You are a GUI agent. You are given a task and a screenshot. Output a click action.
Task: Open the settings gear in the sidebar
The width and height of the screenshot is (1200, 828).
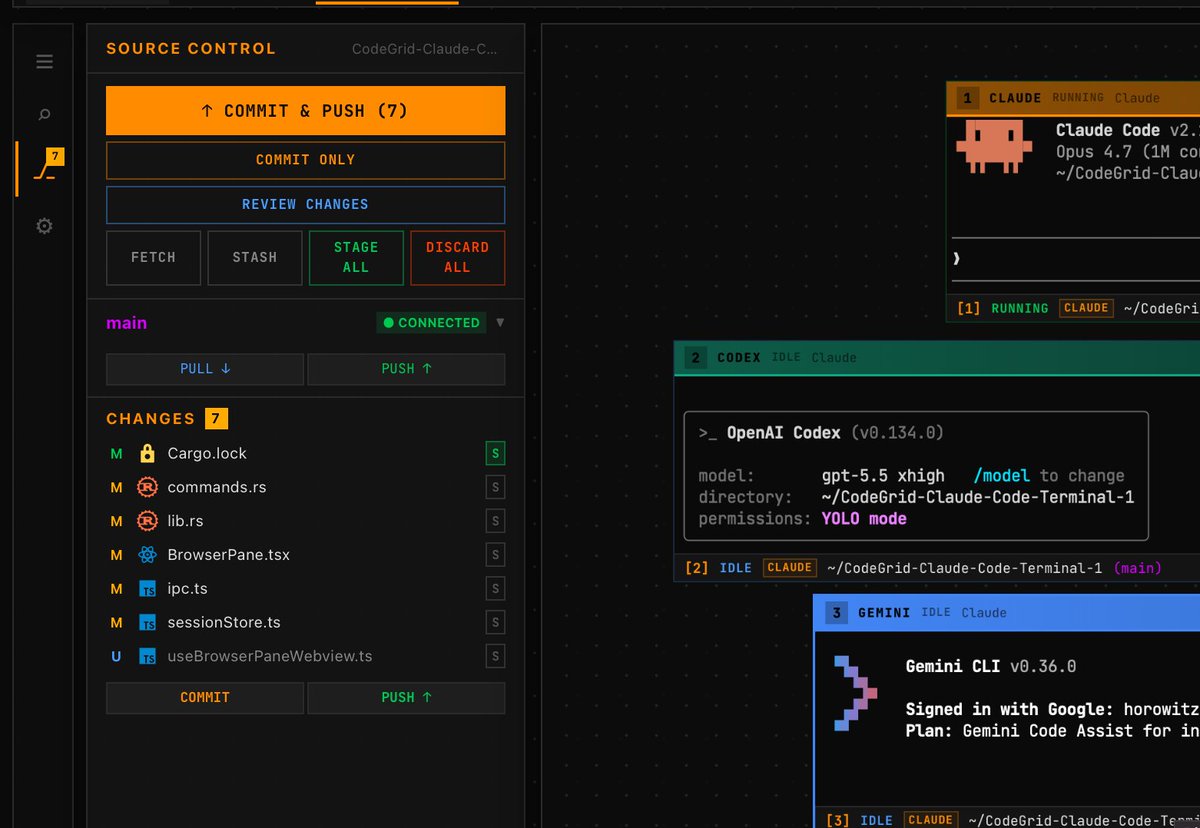(x=44, y=226)
